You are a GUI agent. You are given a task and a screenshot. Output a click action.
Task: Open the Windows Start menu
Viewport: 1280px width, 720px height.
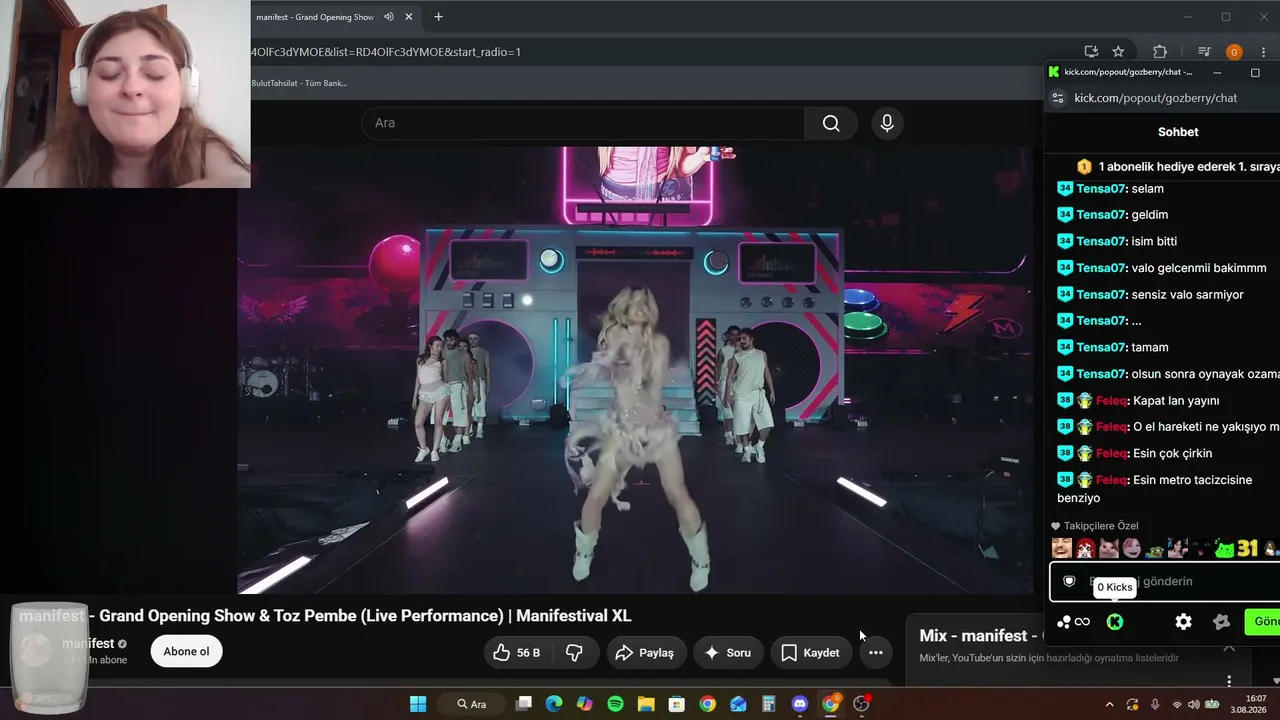(418, 704)
